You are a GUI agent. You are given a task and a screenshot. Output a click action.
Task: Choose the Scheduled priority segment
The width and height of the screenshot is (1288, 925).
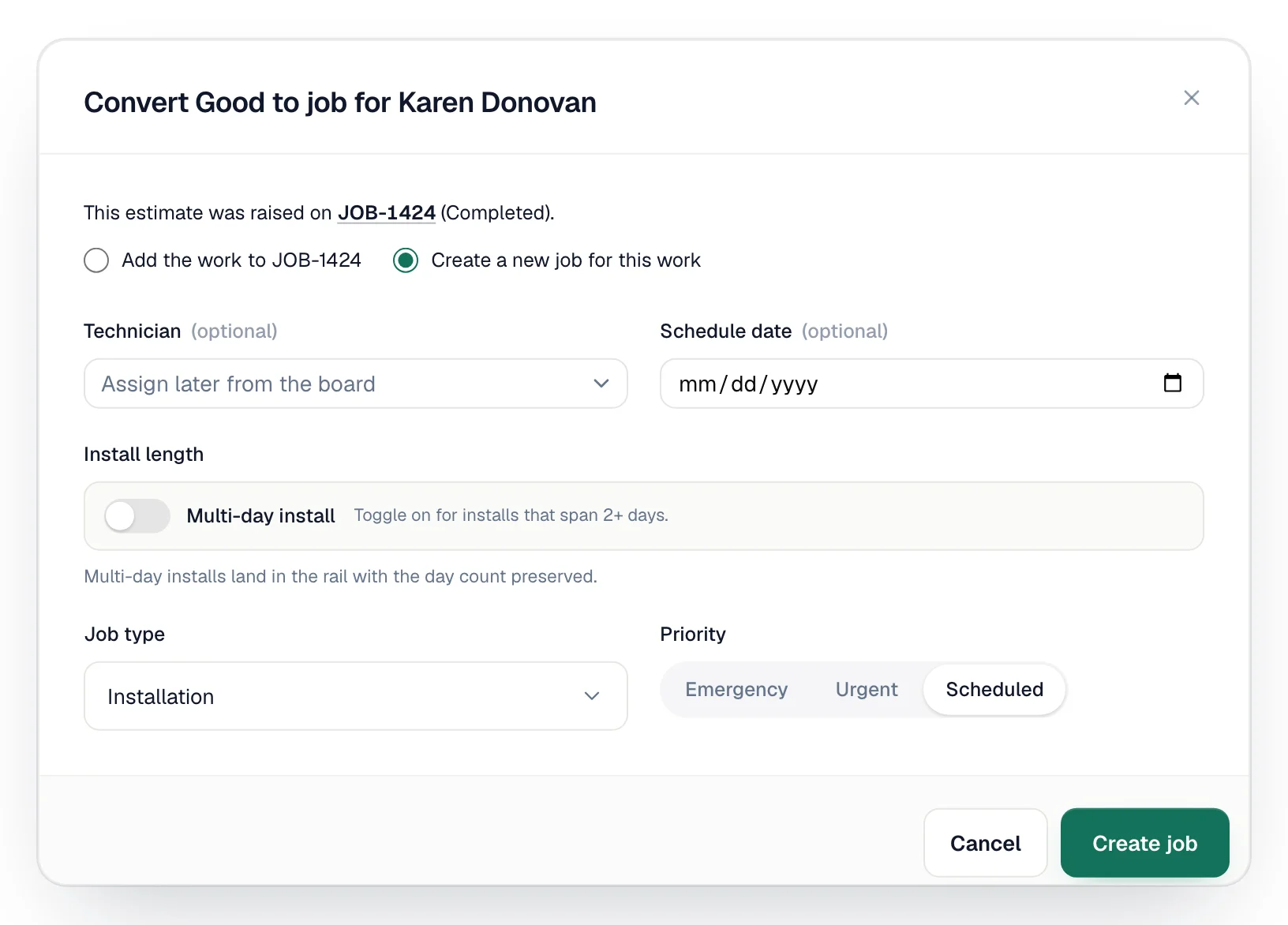point(994,690)
